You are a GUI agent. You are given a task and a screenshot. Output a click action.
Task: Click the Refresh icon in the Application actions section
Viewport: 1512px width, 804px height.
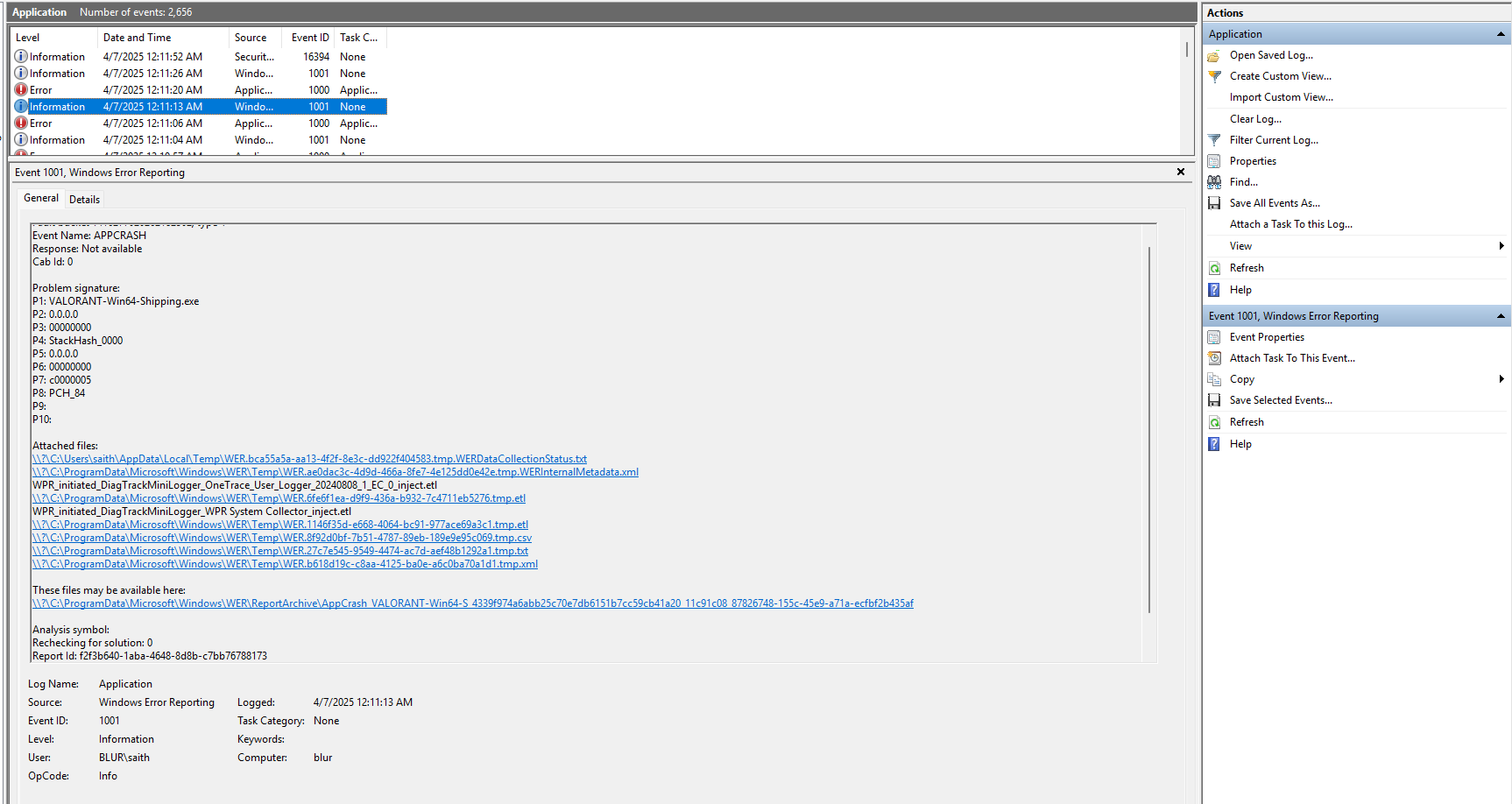click(1214, 268)
